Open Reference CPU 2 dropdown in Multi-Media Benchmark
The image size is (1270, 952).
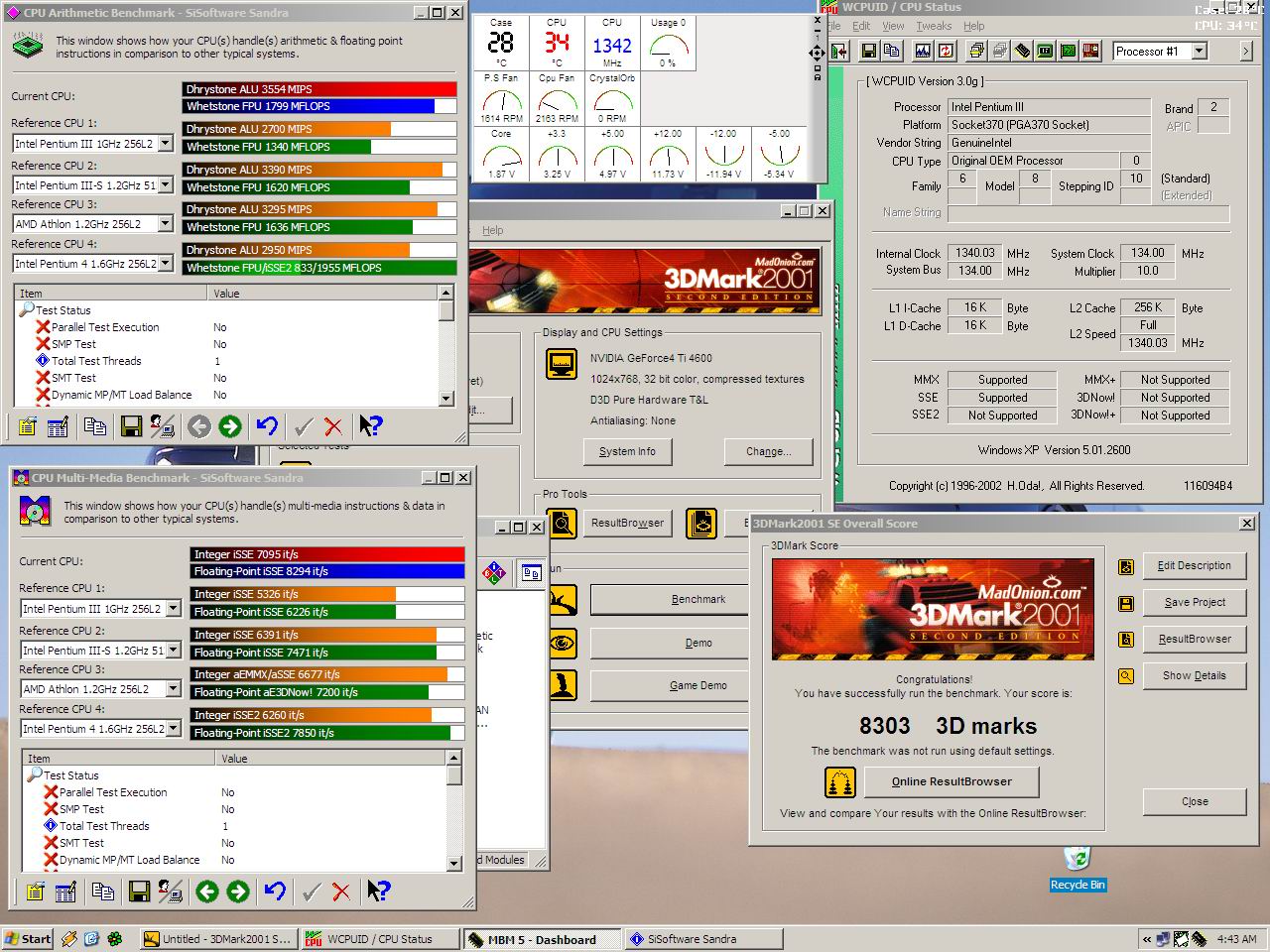click(173, 651)
